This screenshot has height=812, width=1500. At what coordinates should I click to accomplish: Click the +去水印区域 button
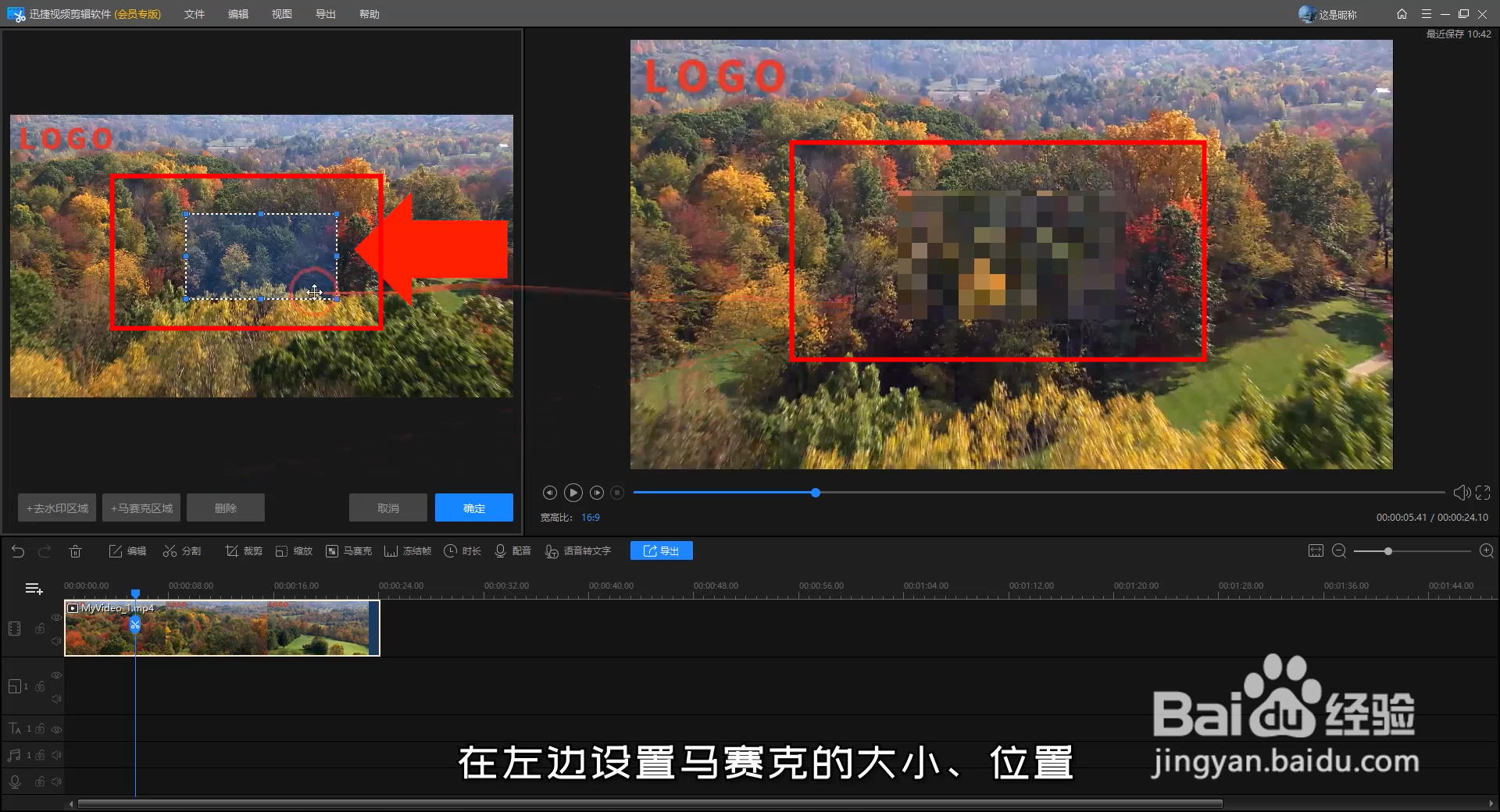click(57, 507)
